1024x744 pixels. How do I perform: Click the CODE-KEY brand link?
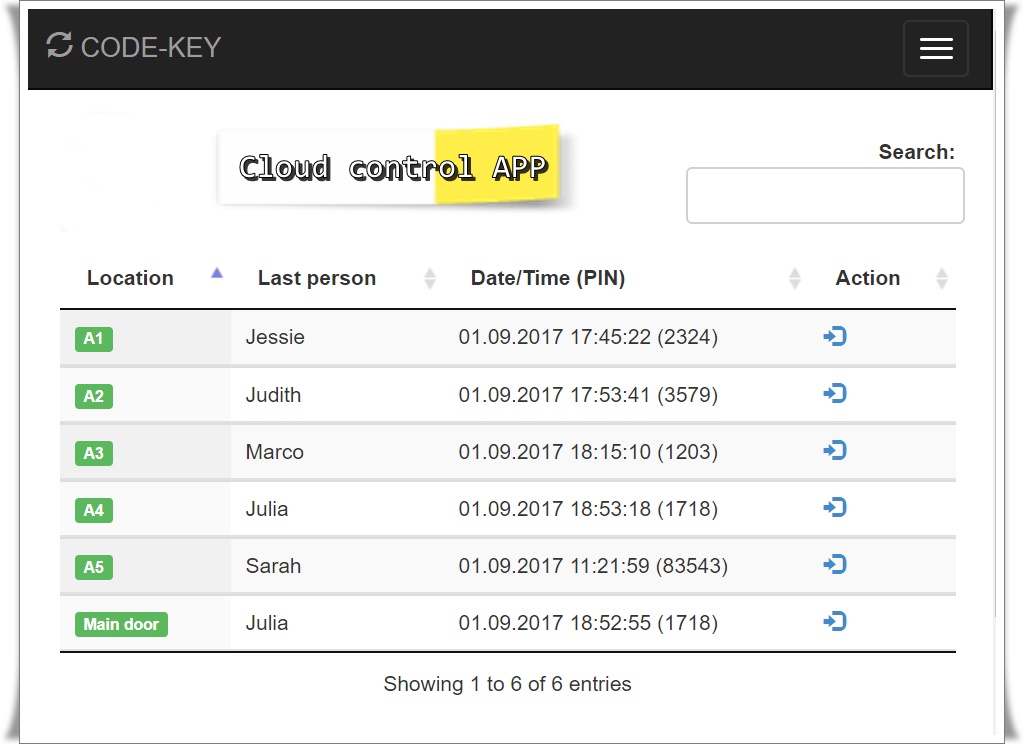click(150, 47)
